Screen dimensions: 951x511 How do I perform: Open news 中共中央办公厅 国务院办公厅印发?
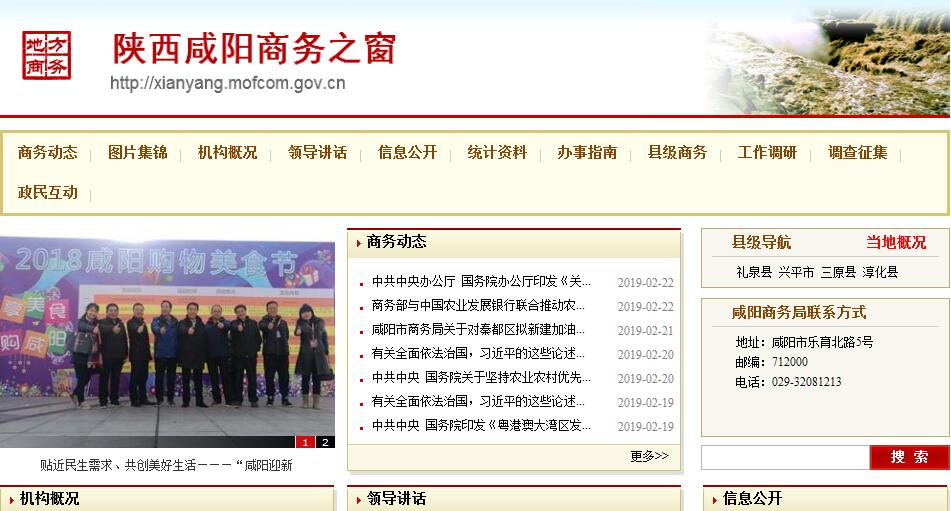pyautogui.click(x=481, y=281)
